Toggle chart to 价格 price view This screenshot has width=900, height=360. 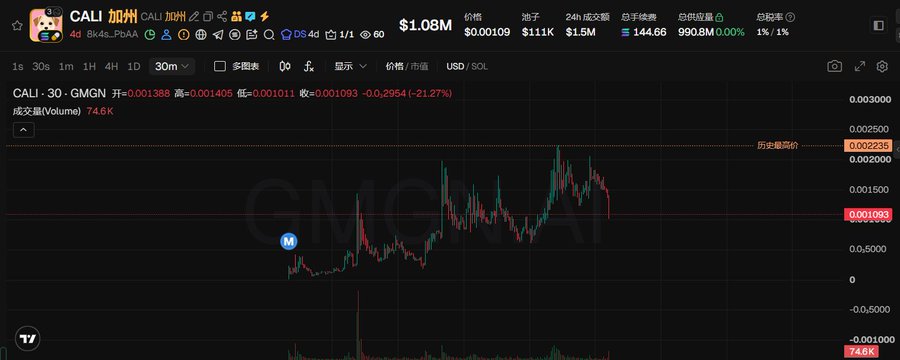point(394,67)
